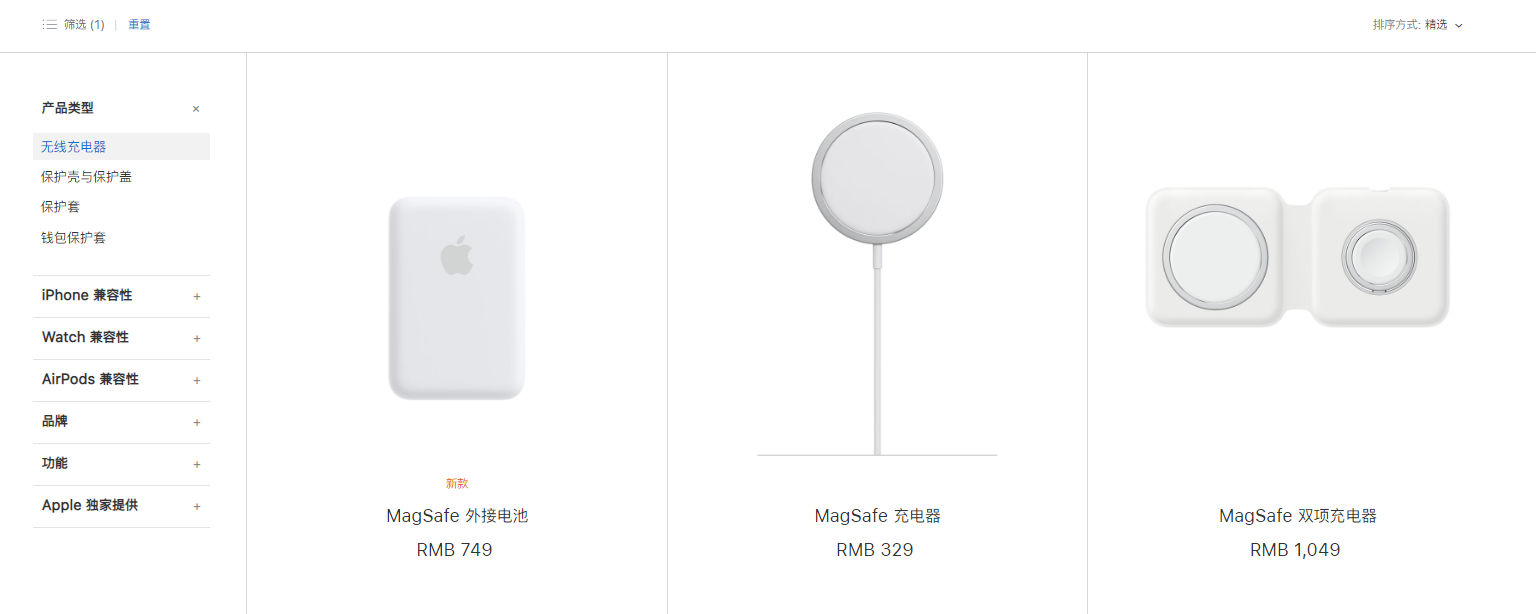Click the filter list icon beside 筛选
The width and height of the screenshot is (1536, 614).
pos(49,25)
